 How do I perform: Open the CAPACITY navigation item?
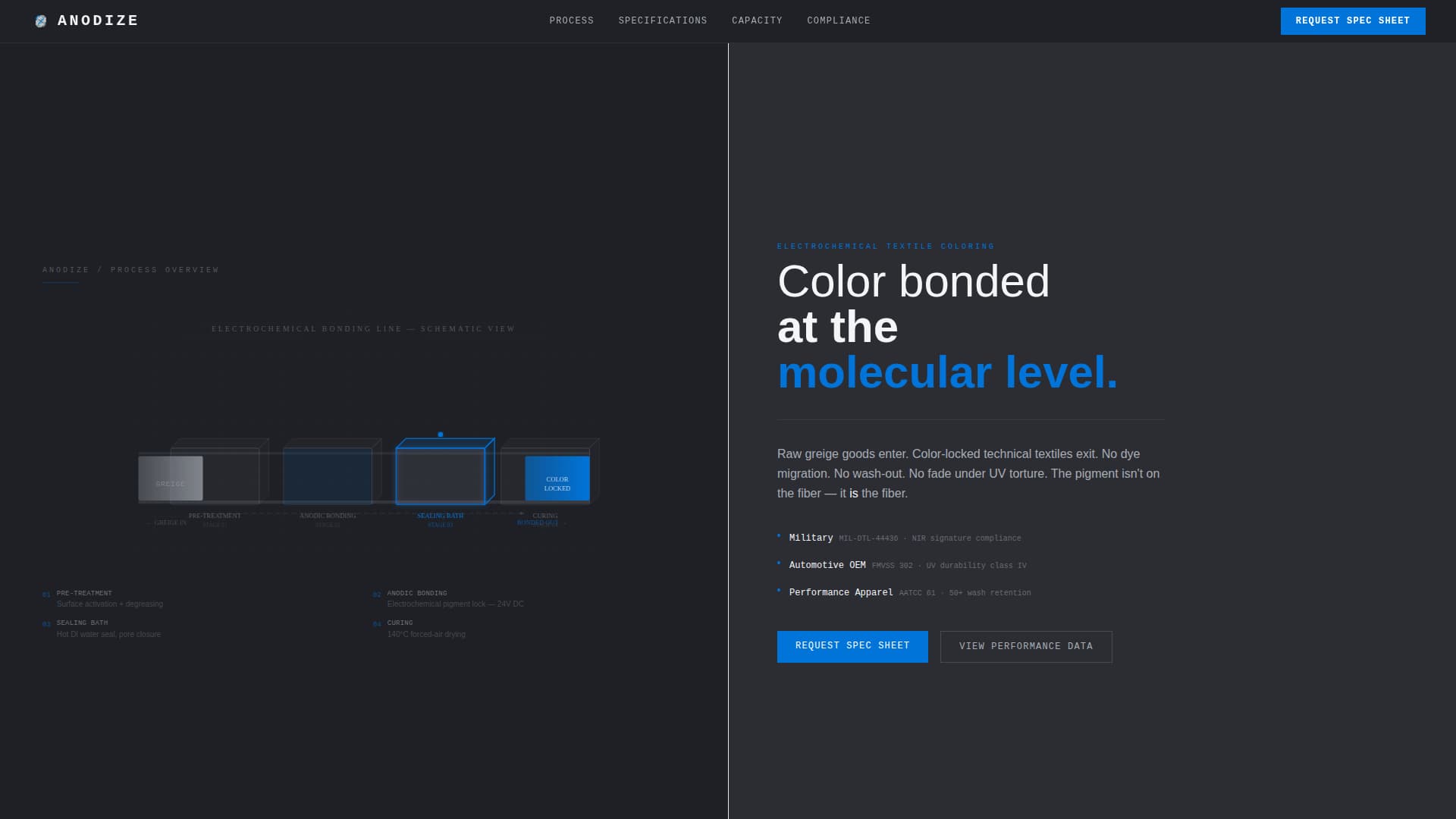tap(757, 20)
